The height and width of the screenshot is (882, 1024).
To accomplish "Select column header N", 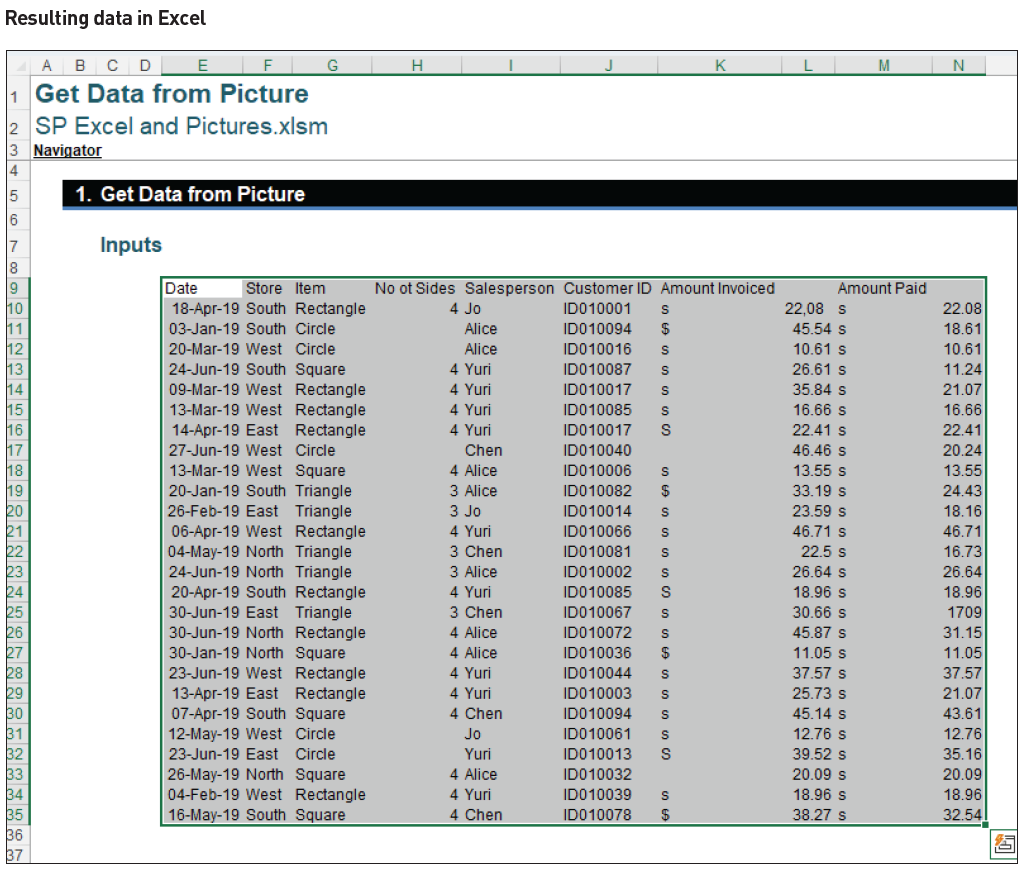I will click(x=959, y=65).
